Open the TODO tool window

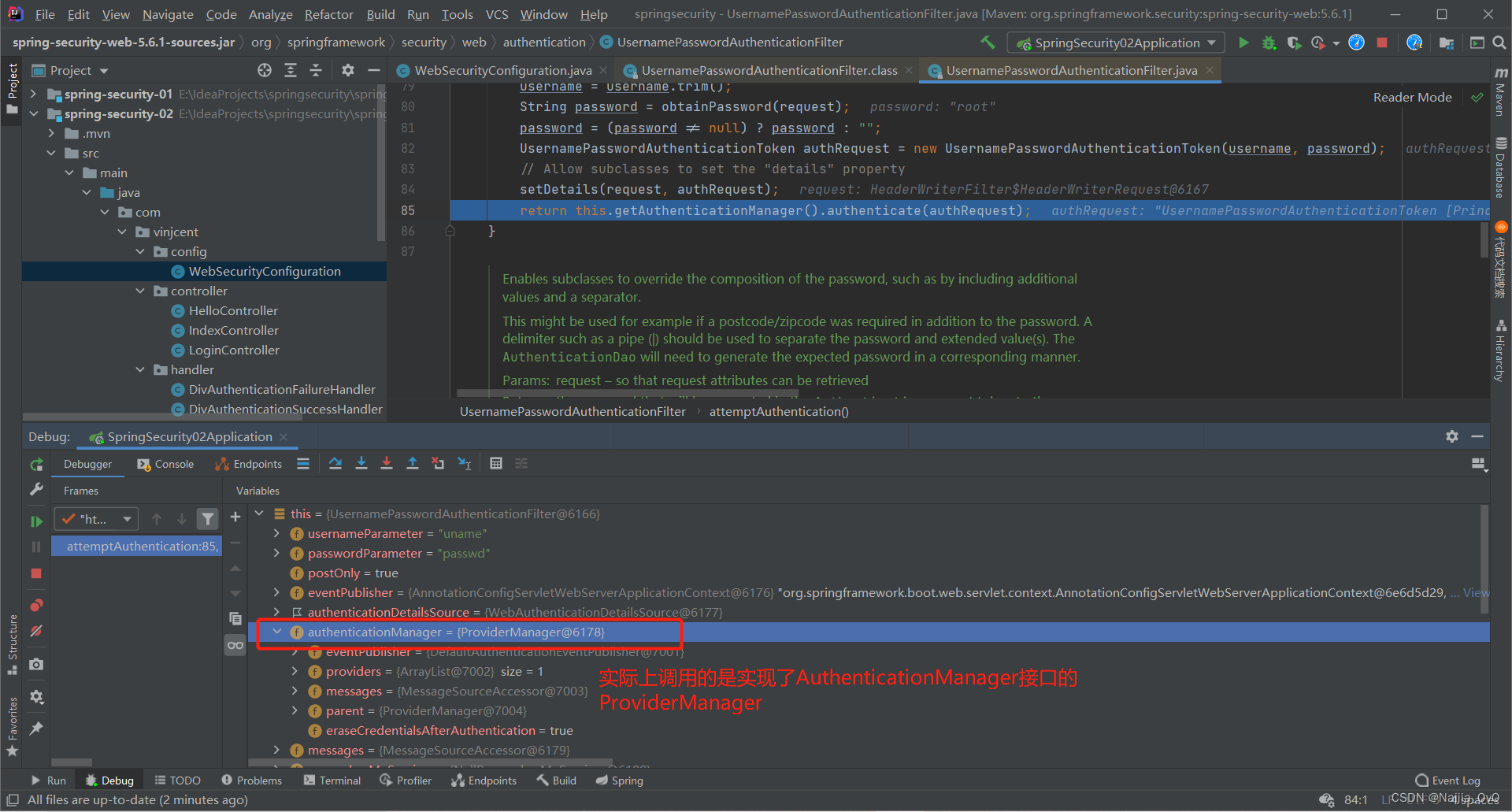[178, 780]
